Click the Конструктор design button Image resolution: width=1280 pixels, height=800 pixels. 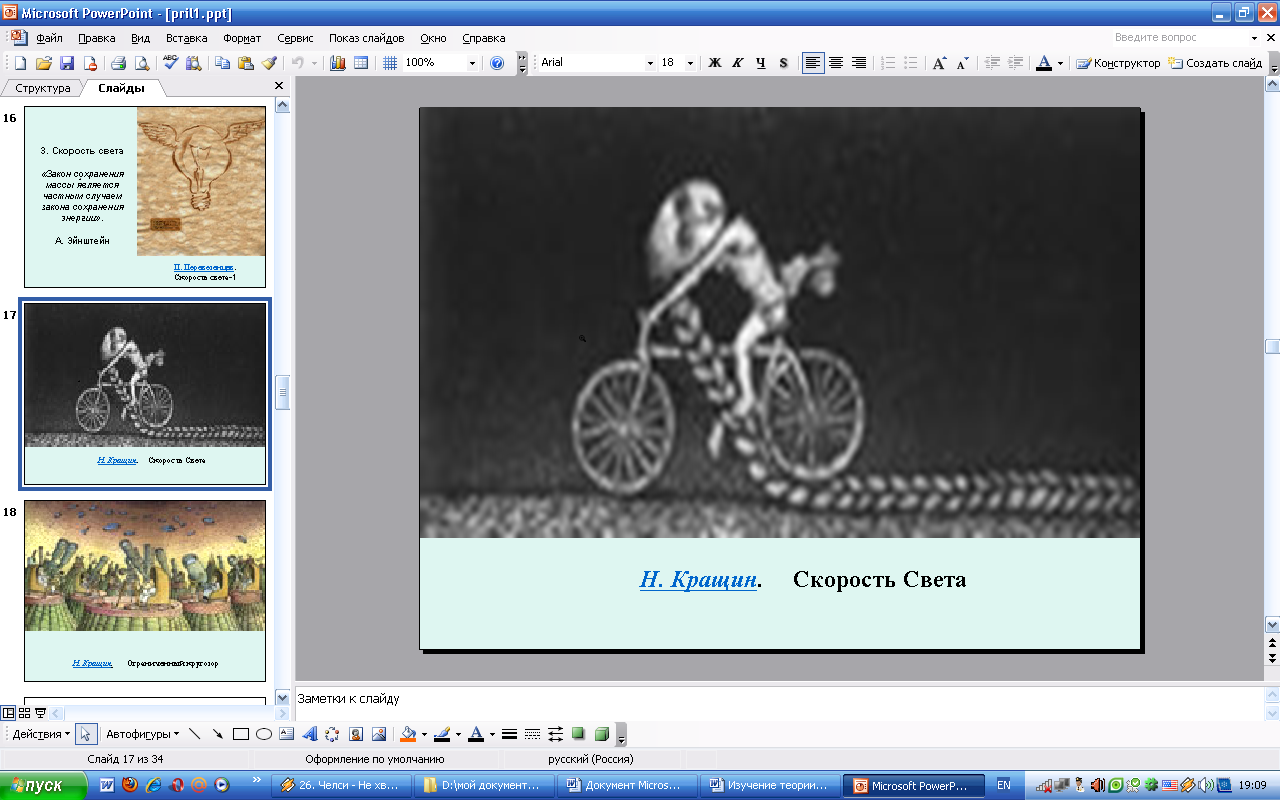point(1118,62)
